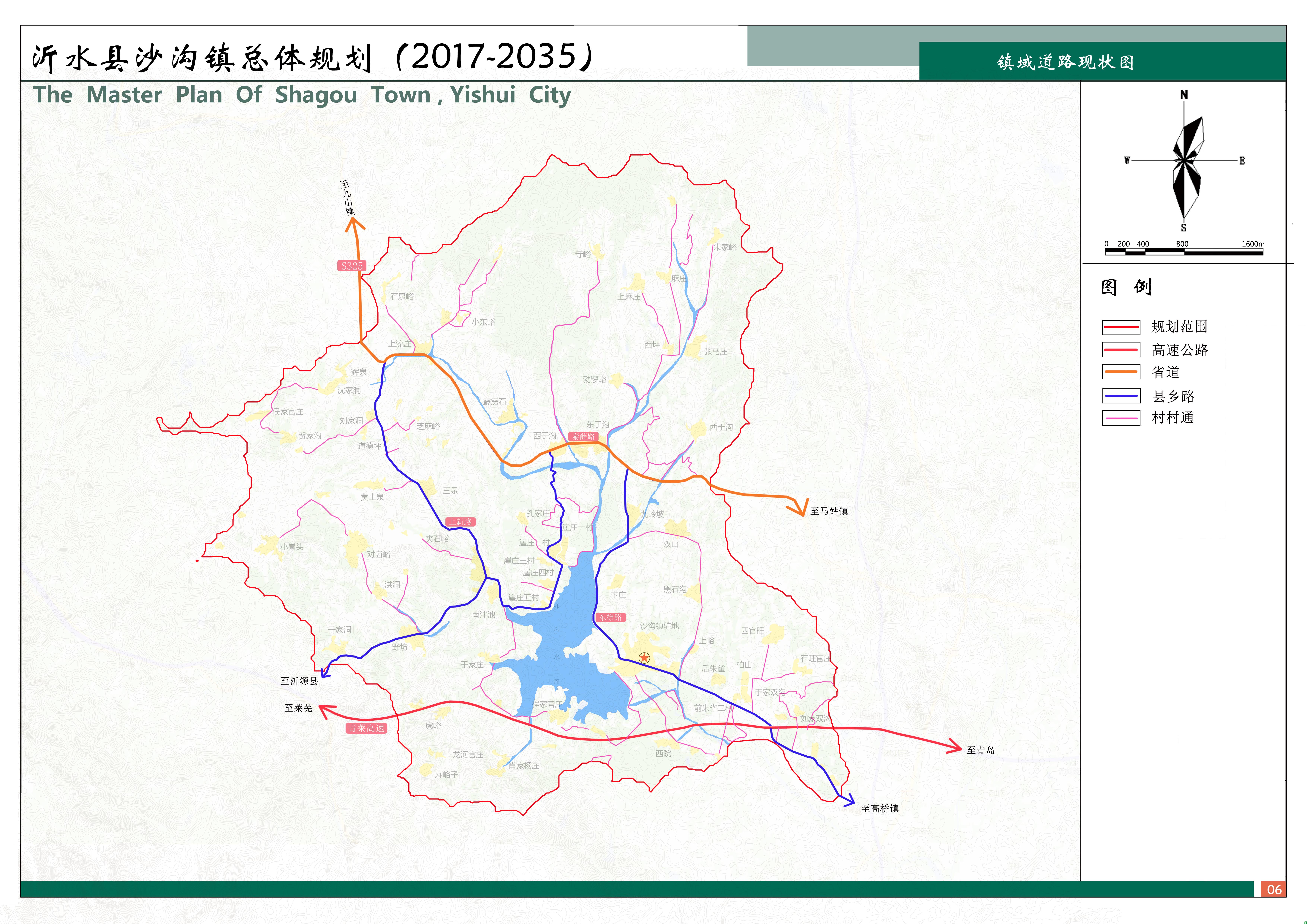Click the 夹石峪 village label
This screenshot has width=1307, height=924.
437,539
